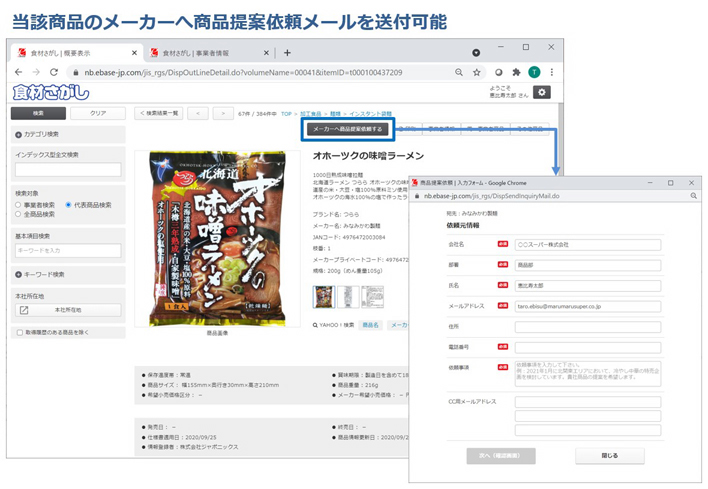The image size is (708, 489).
Task: Open a new tab with the plus icon
Action: pyautogui.click(x=287, y=53)
